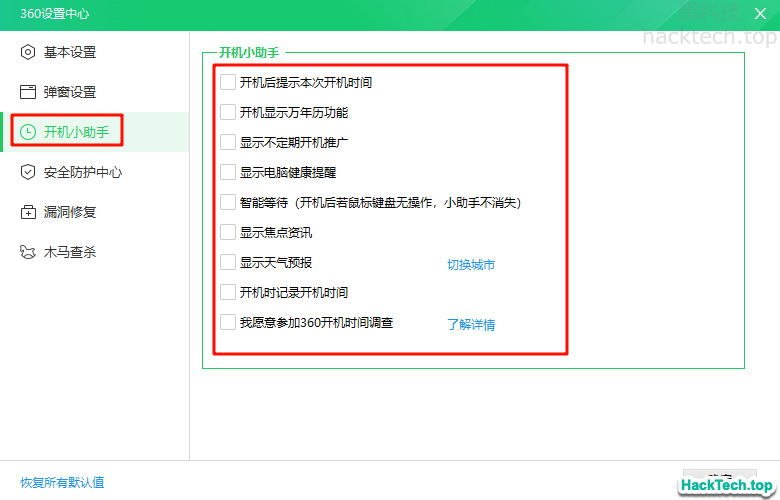Image resolution: width=780 pixels, height=500 pixels.
Task: Enable the 显示焦点资讯 checkbox
Action: click(x=228, y=232)
